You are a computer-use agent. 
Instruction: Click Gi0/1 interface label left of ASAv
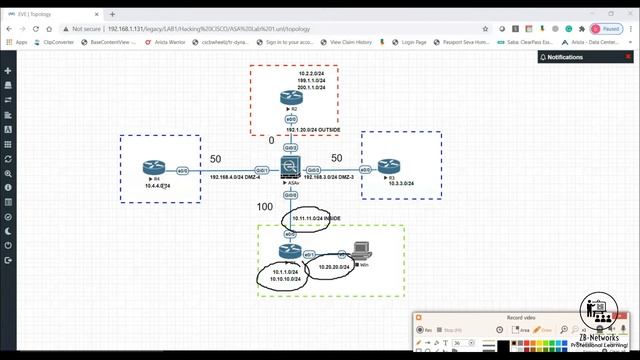(262, 170)
